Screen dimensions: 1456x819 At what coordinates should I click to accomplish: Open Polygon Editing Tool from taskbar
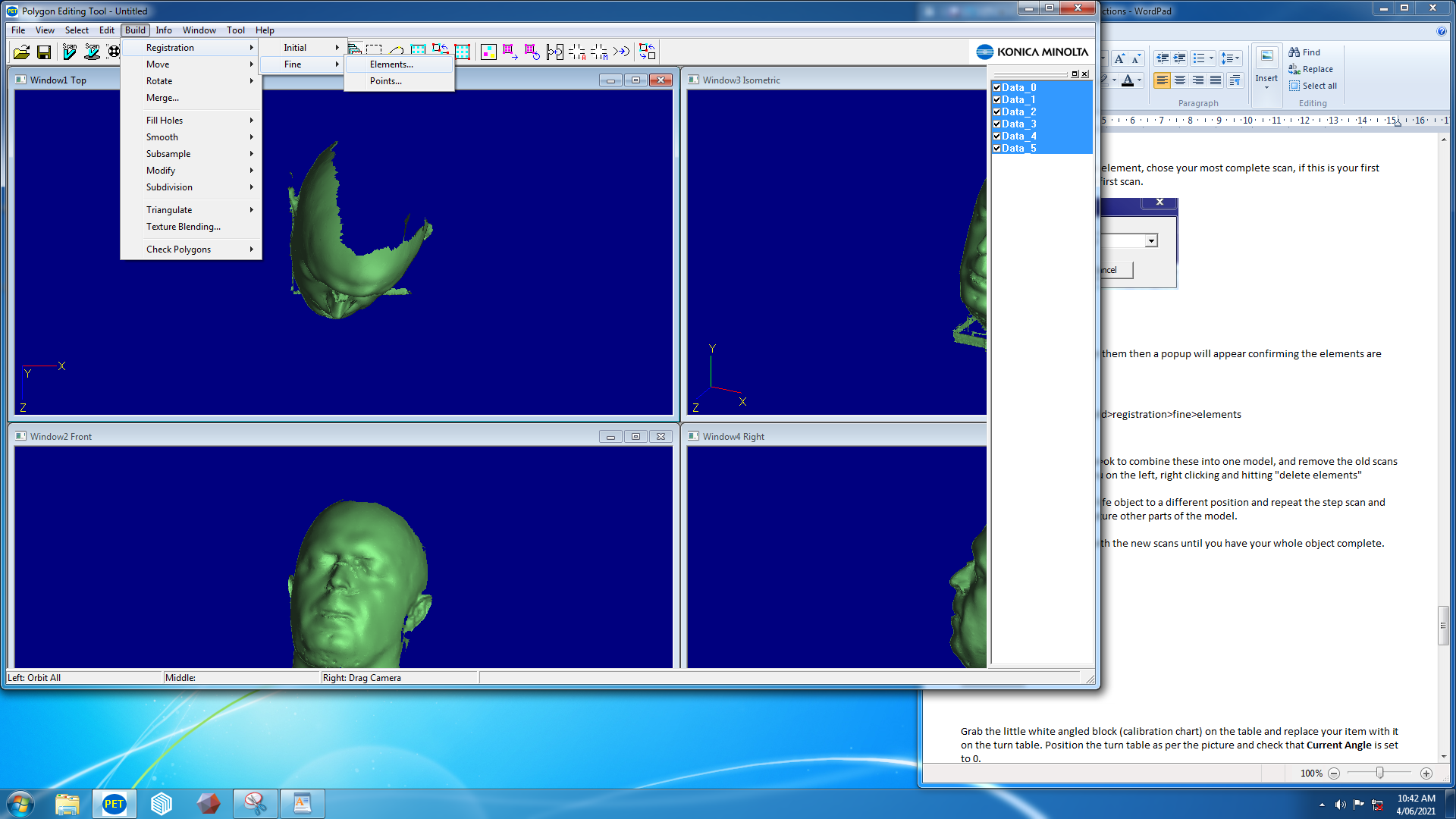(114, 804)
